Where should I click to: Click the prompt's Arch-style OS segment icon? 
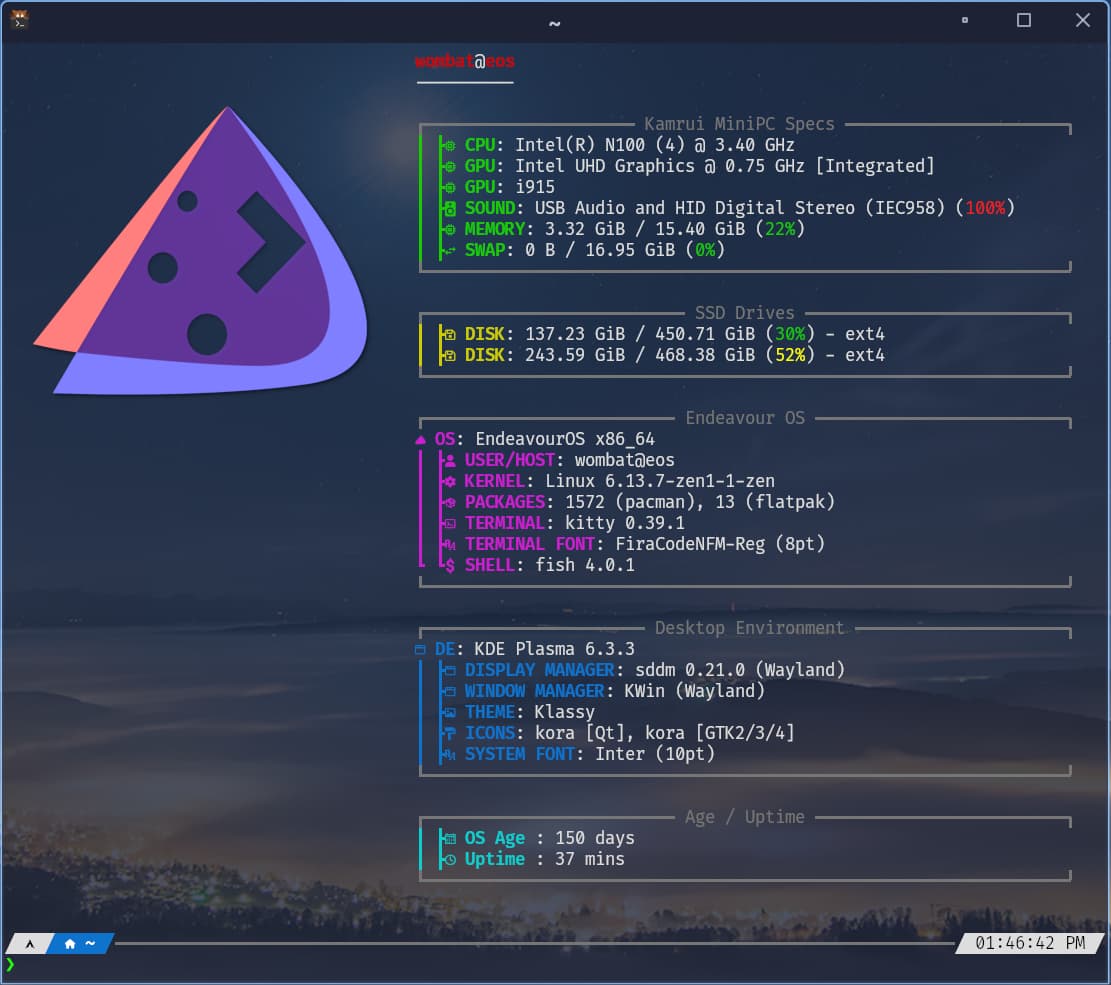coord(29,944)
